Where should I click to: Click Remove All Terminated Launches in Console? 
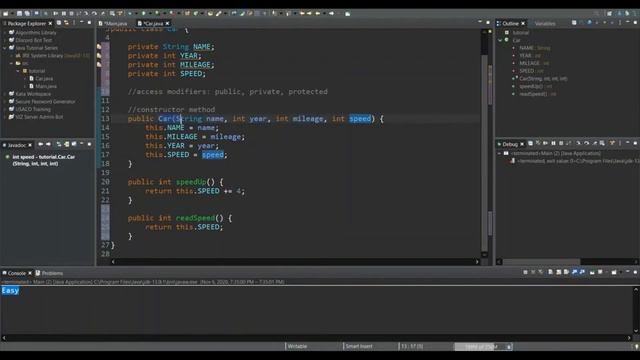(x=540, y=272)
